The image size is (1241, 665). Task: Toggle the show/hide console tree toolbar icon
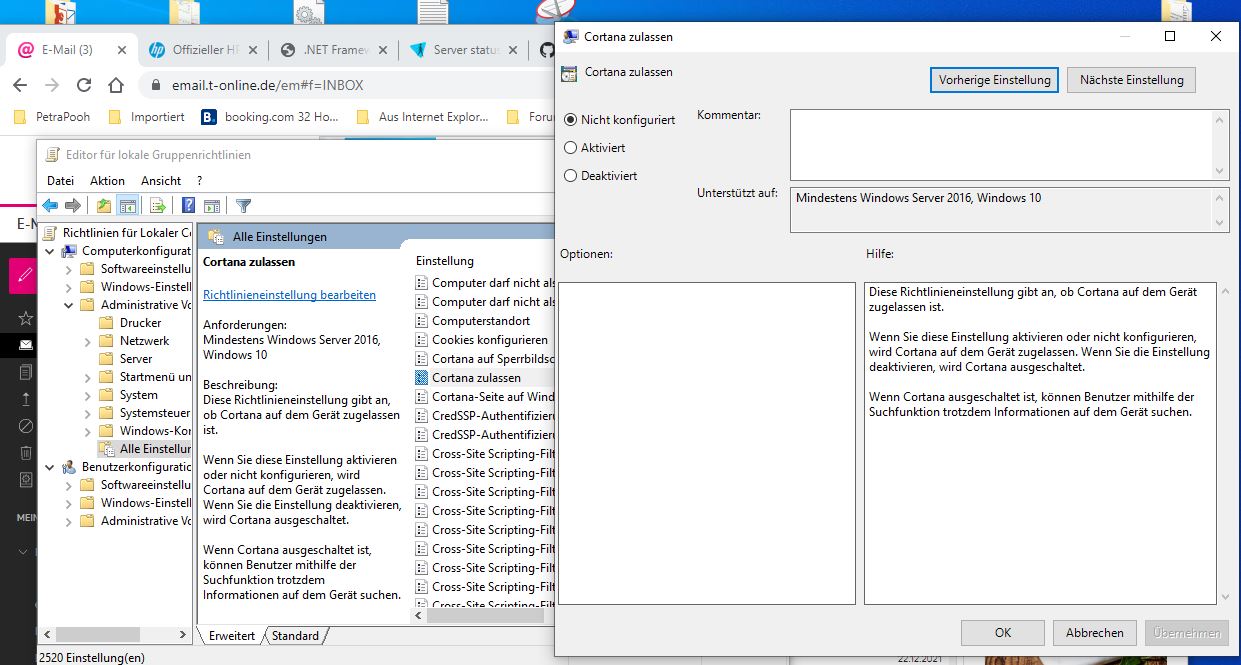pos(127,206)
